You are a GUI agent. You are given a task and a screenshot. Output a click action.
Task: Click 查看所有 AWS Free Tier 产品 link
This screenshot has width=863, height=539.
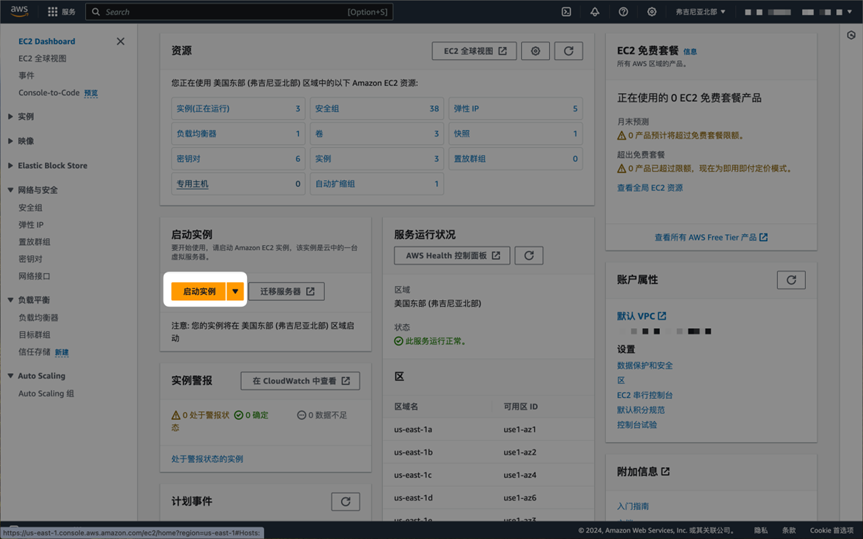pos(711,237)
